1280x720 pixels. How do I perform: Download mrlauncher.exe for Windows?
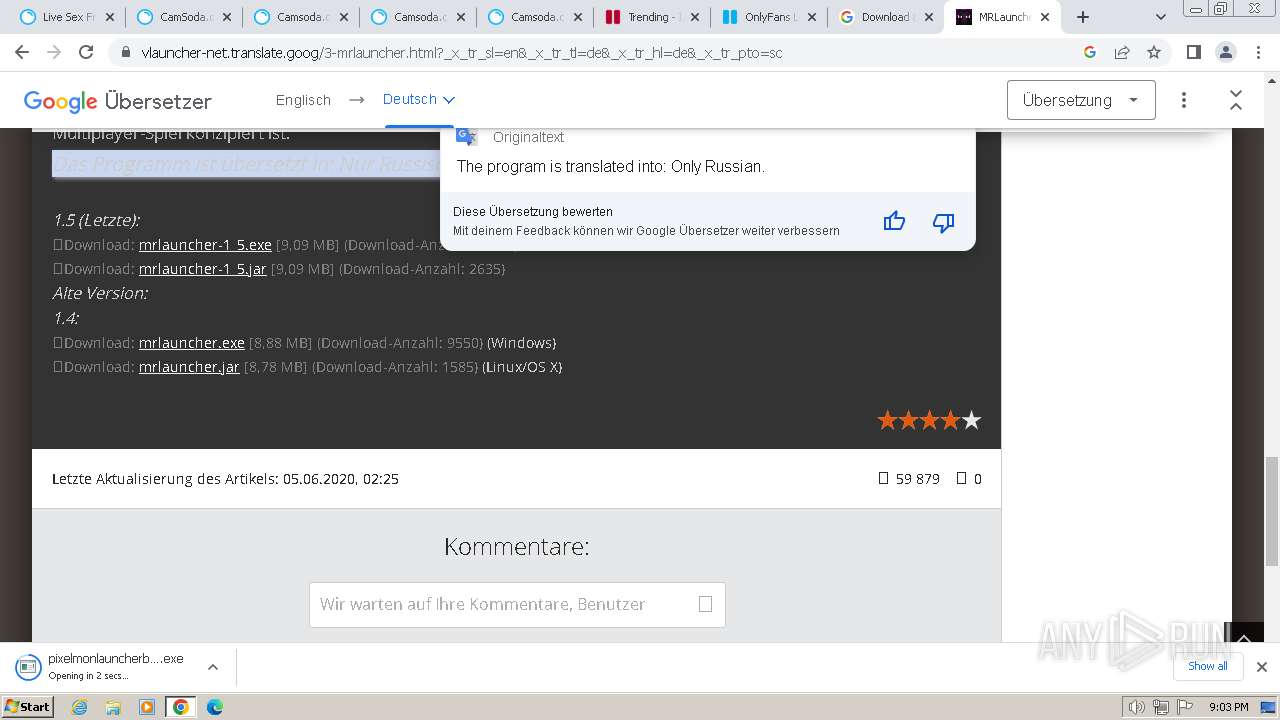[192, 343]
